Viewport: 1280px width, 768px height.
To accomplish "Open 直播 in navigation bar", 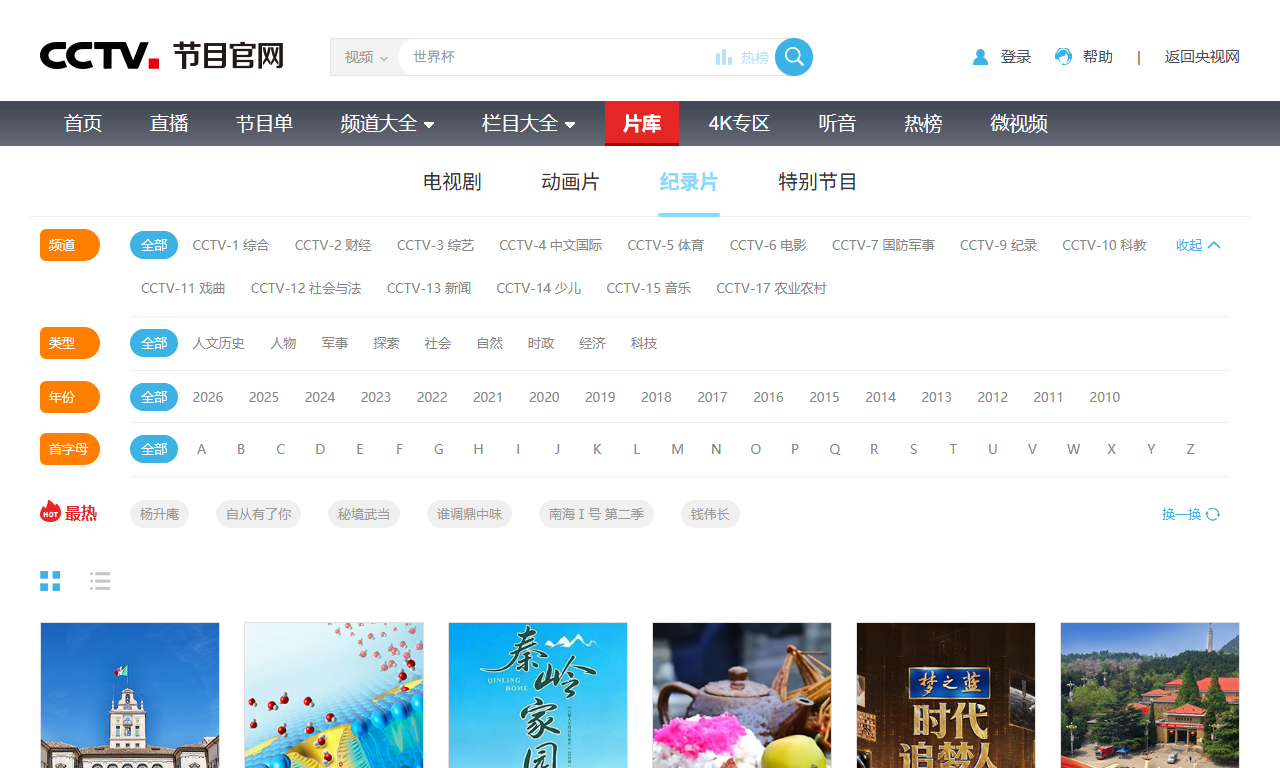I will click(169, 124).
